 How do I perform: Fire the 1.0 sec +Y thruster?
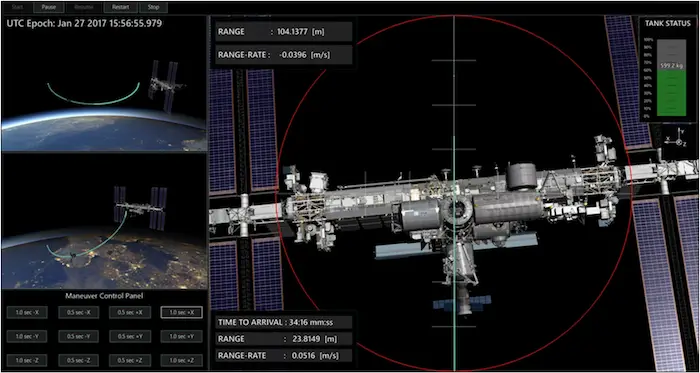(182, 336)
